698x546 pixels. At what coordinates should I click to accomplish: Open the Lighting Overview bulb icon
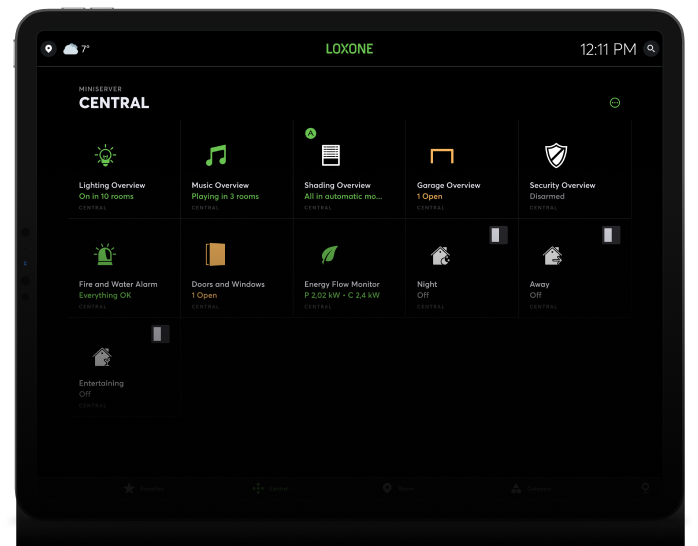click(x=106, y=155)
